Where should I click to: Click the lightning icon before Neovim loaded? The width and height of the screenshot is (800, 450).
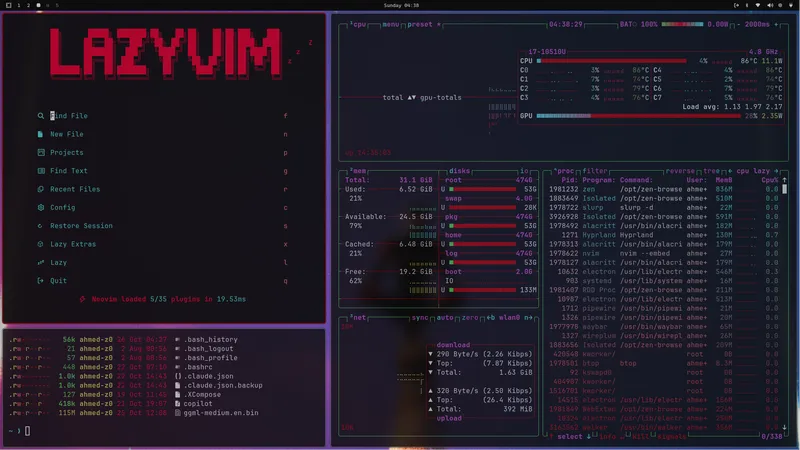pos(82,299)
